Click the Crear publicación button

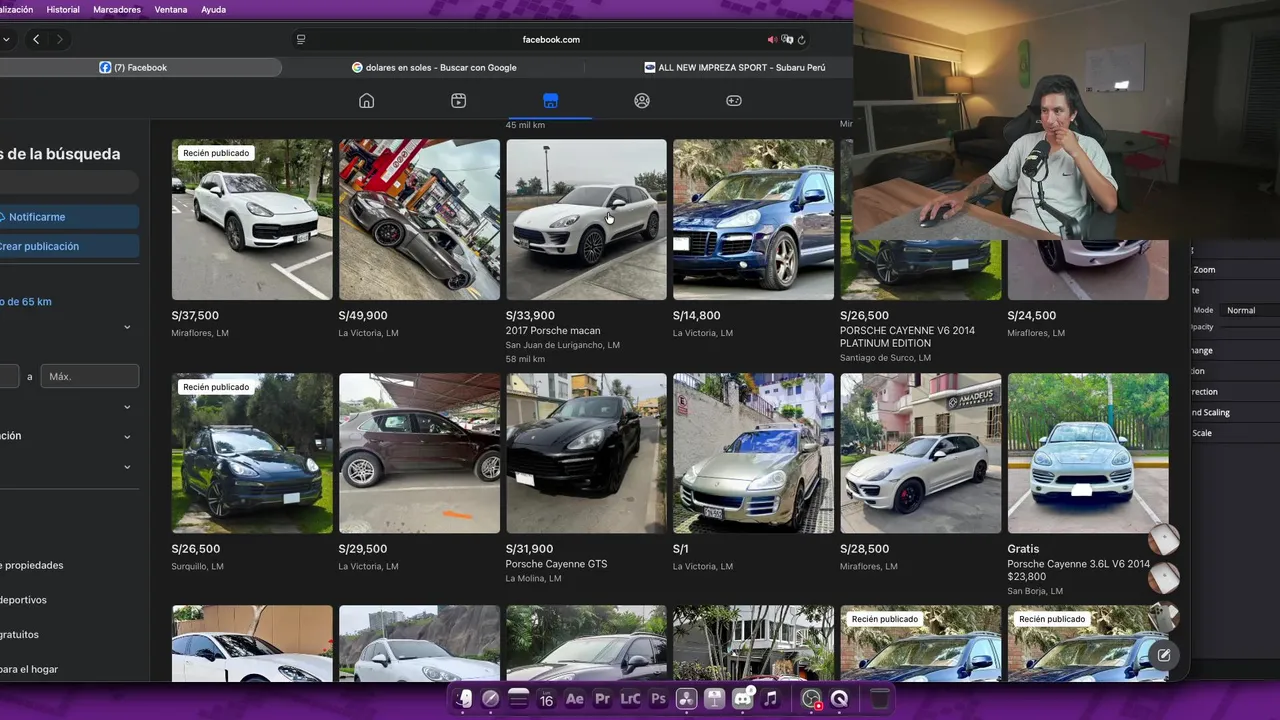point(69,246)
